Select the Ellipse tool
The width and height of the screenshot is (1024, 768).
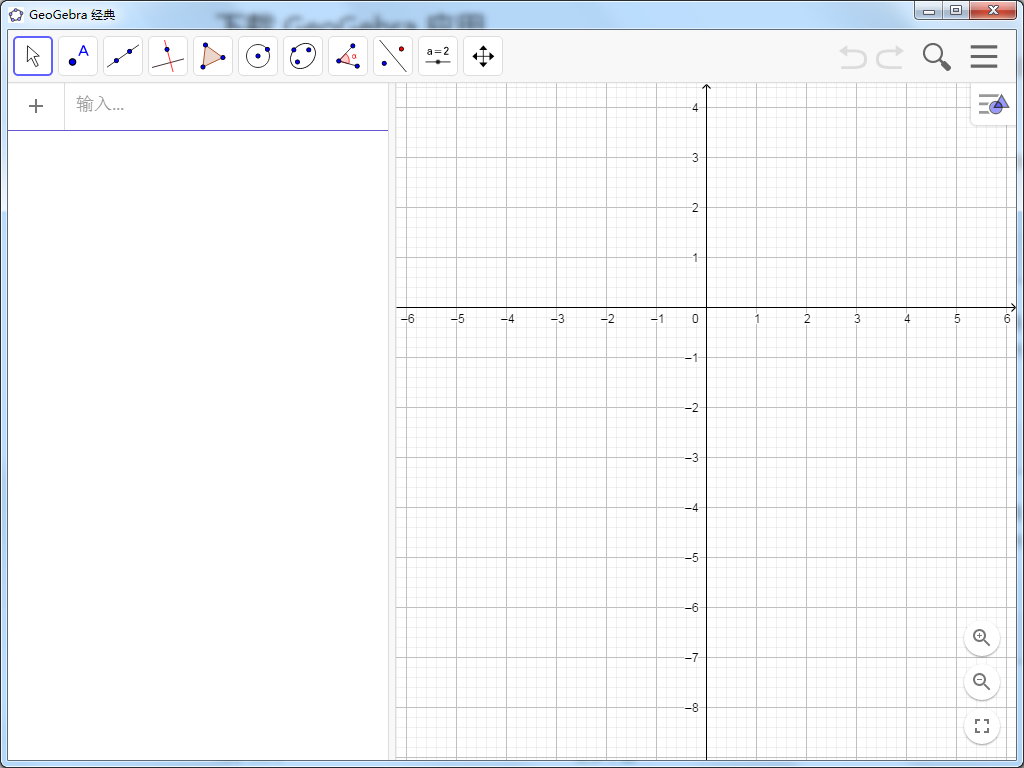(302, 56)
